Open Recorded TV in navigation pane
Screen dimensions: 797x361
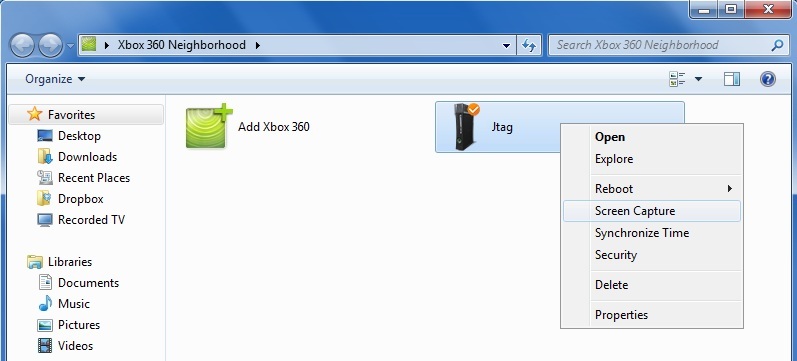(x=91, y=220)
